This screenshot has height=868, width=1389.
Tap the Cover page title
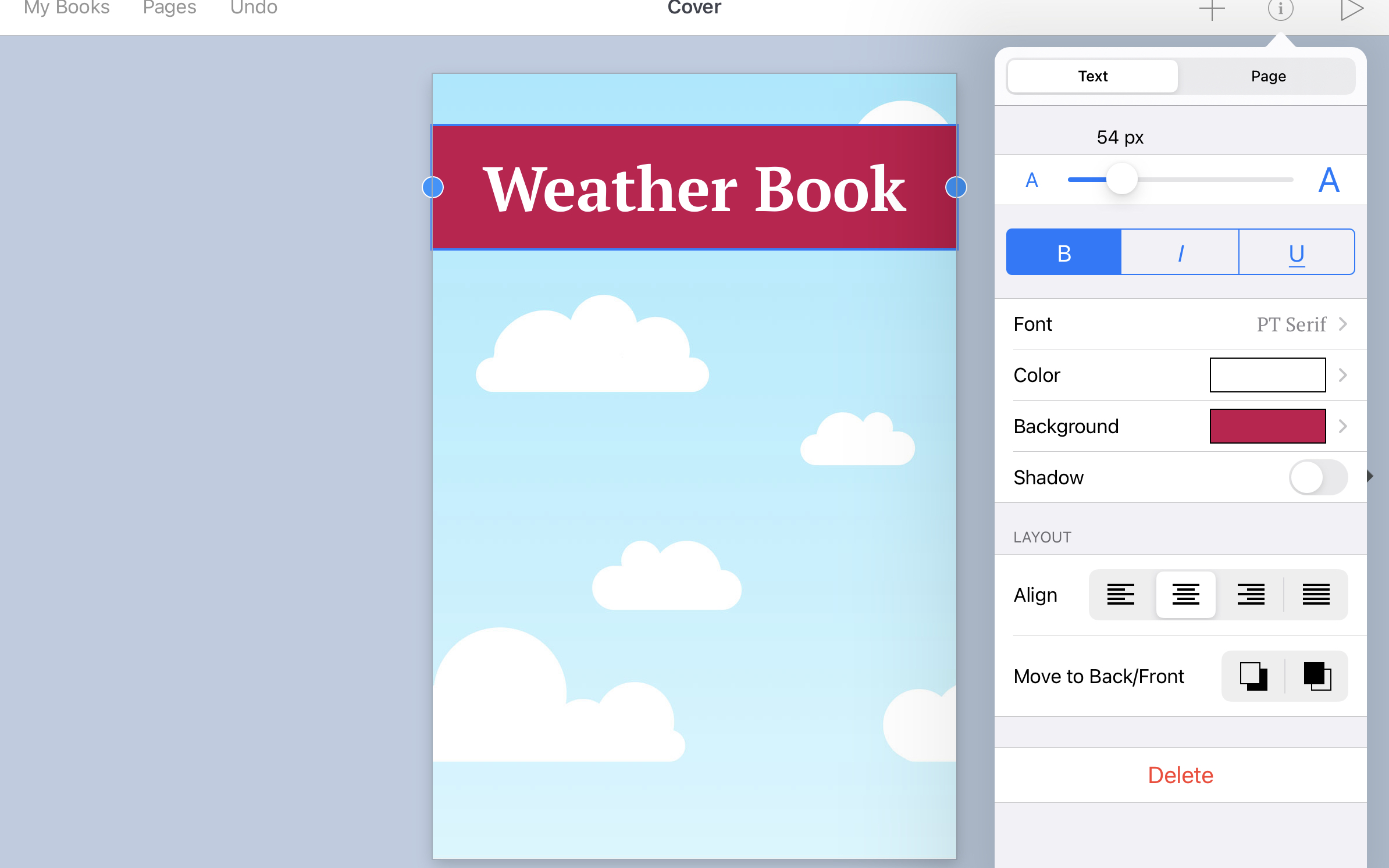point(694,8)
